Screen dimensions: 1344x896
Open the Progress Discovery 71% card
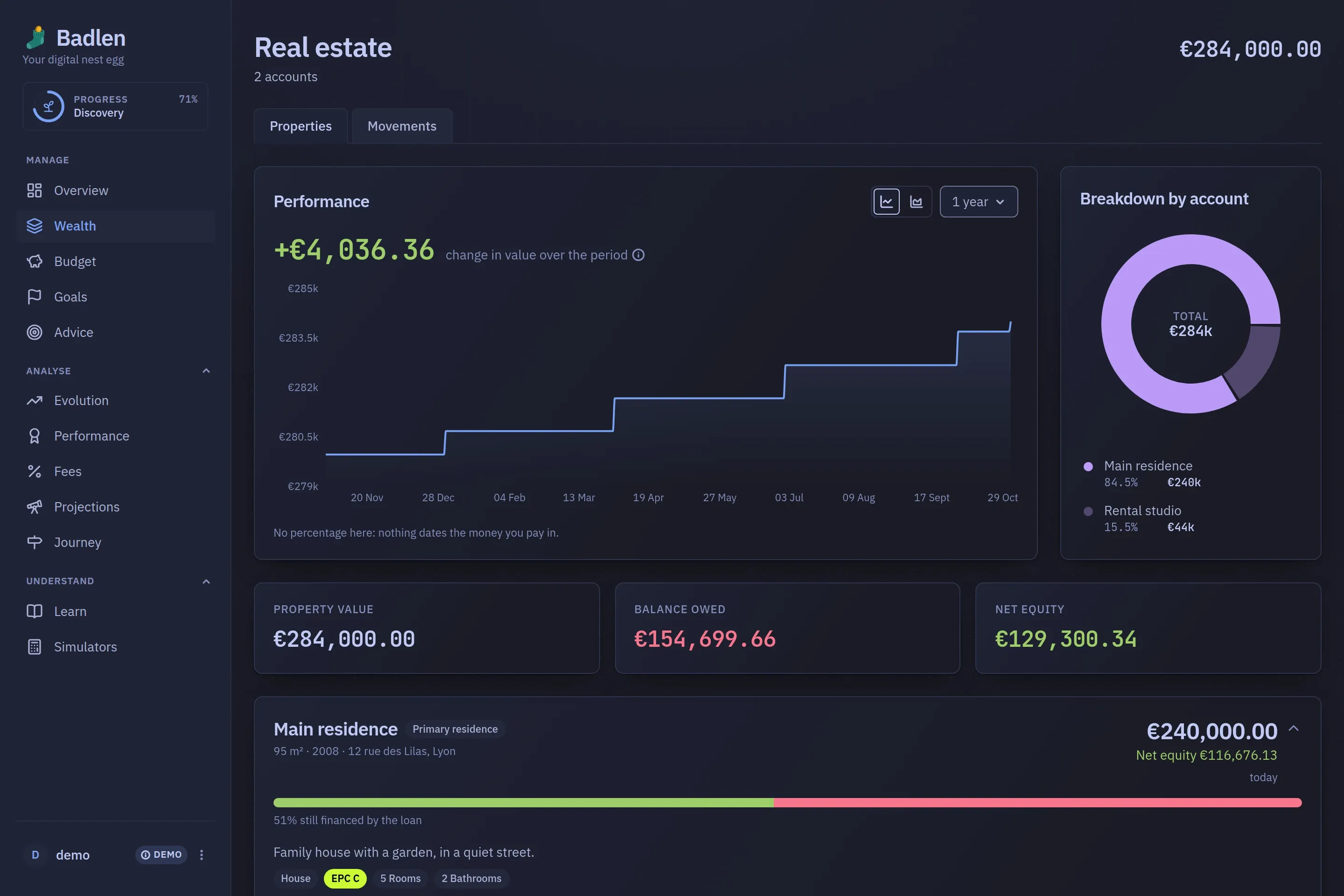click(x=115, y=106)
